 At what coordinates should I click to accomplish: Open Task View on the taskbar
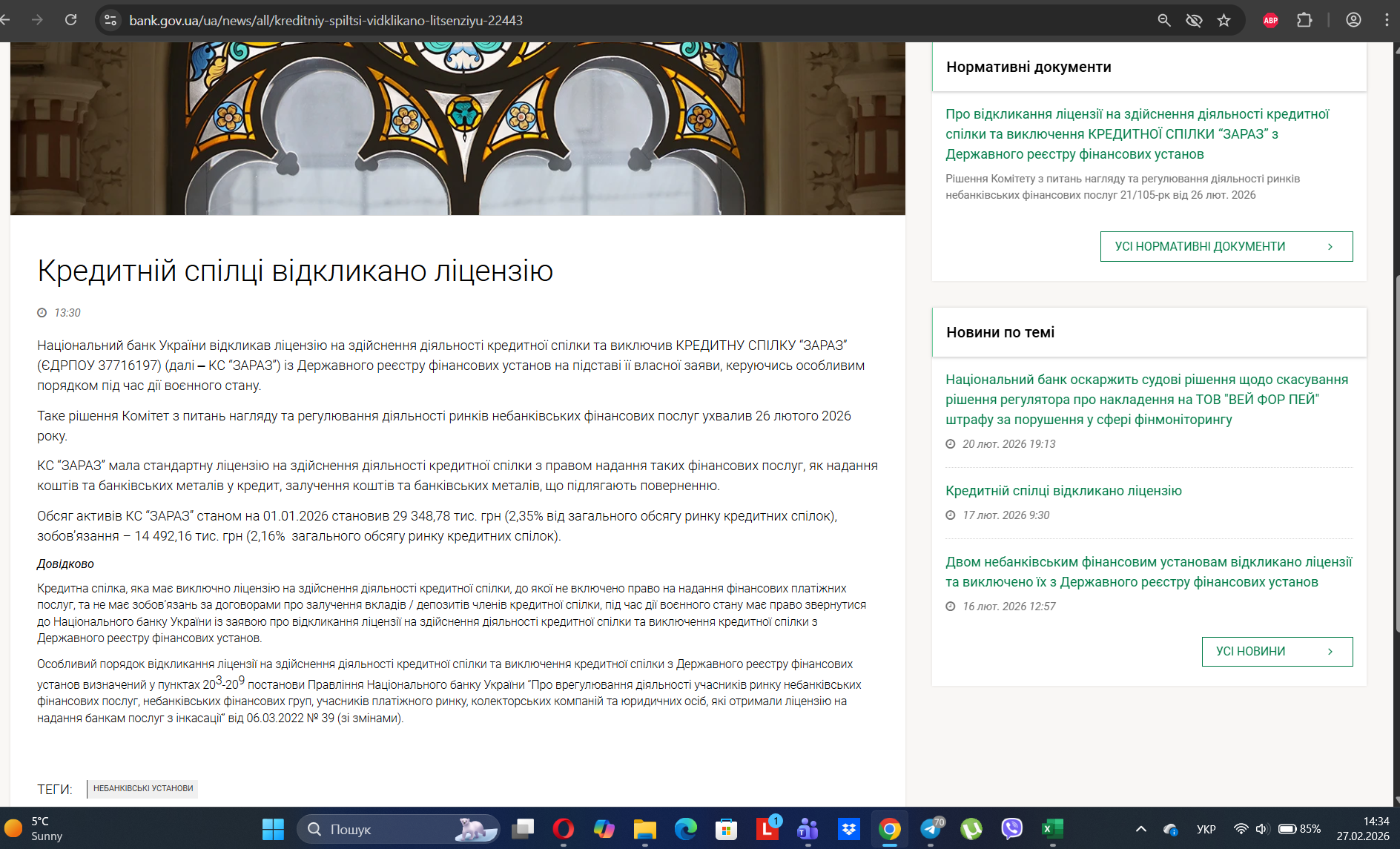[x=523, y=829]
